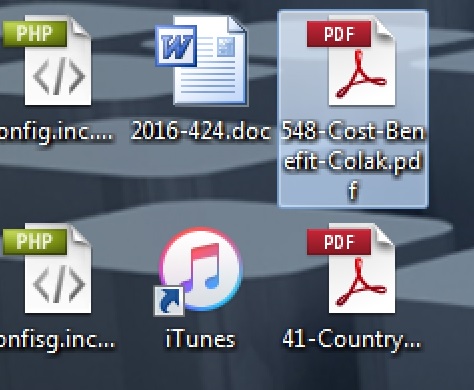Click red PDF badge on 41-Country file
The width and height of the screenshot is (474, 390).
click(x=339, y=242)
